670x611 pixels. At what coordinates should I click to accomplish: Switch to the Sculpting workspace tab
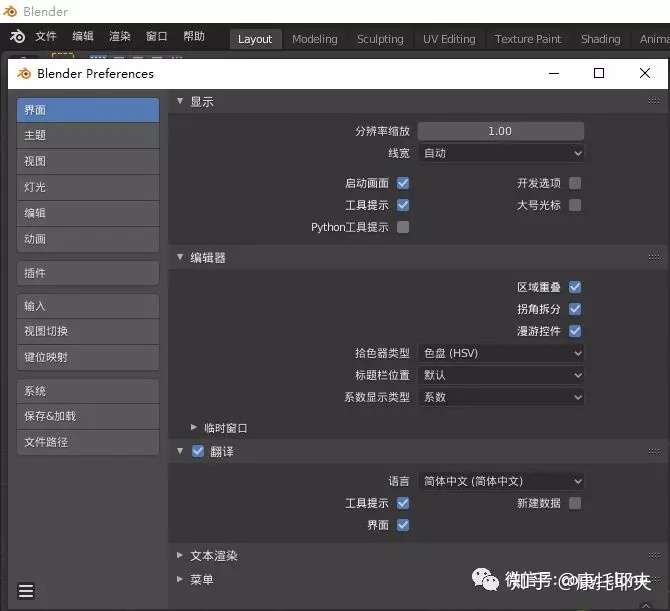(380, 39)
